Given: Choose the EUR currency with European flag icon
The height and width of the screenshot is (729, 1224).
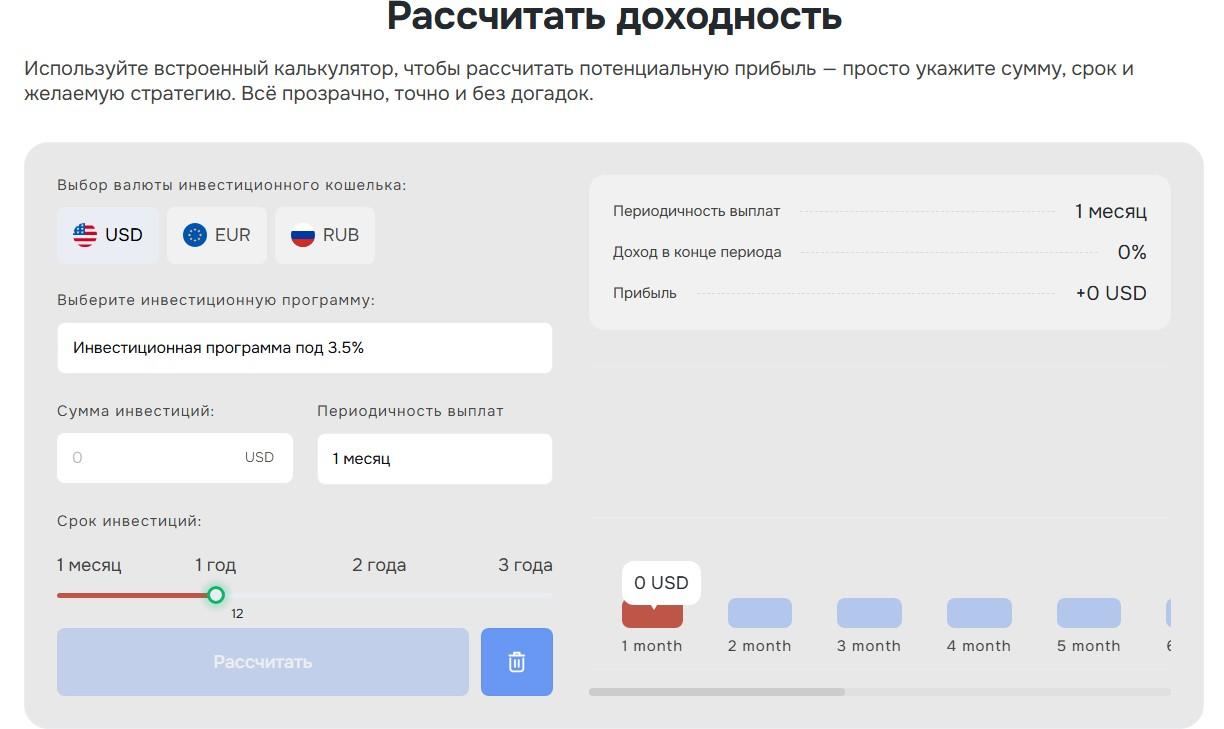Looking at the screenshot, I should (216, 234).
